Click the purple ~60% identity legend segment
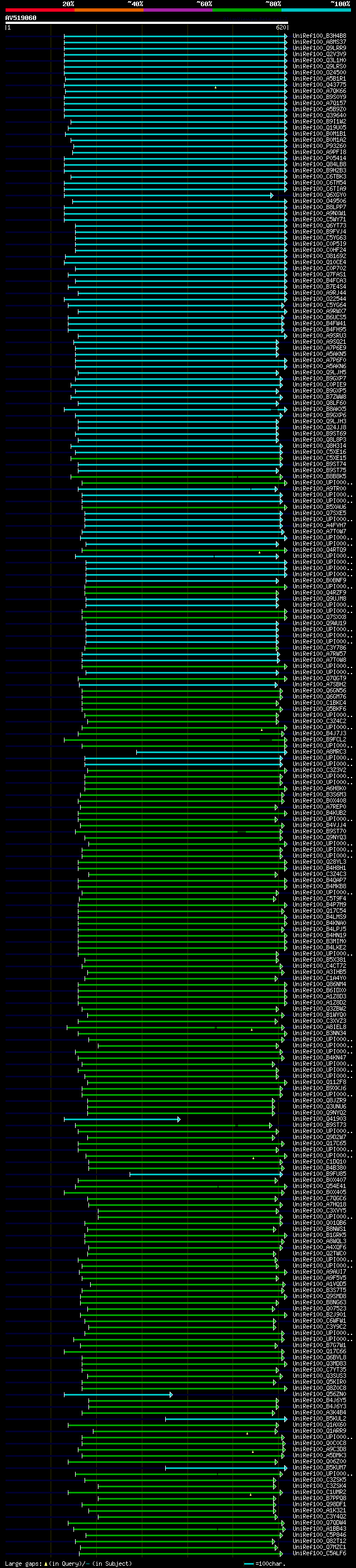 click(179, 10)
